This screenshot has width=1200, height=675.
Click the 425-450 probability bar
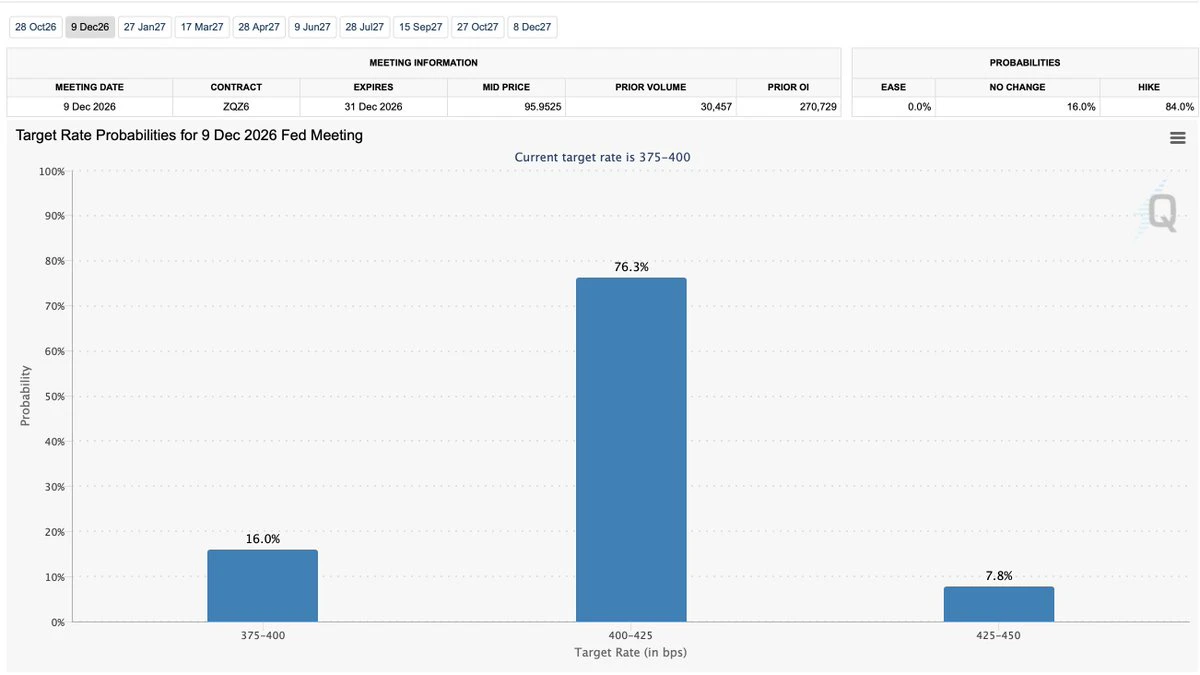pyautogui.click(x=999, y=604)
